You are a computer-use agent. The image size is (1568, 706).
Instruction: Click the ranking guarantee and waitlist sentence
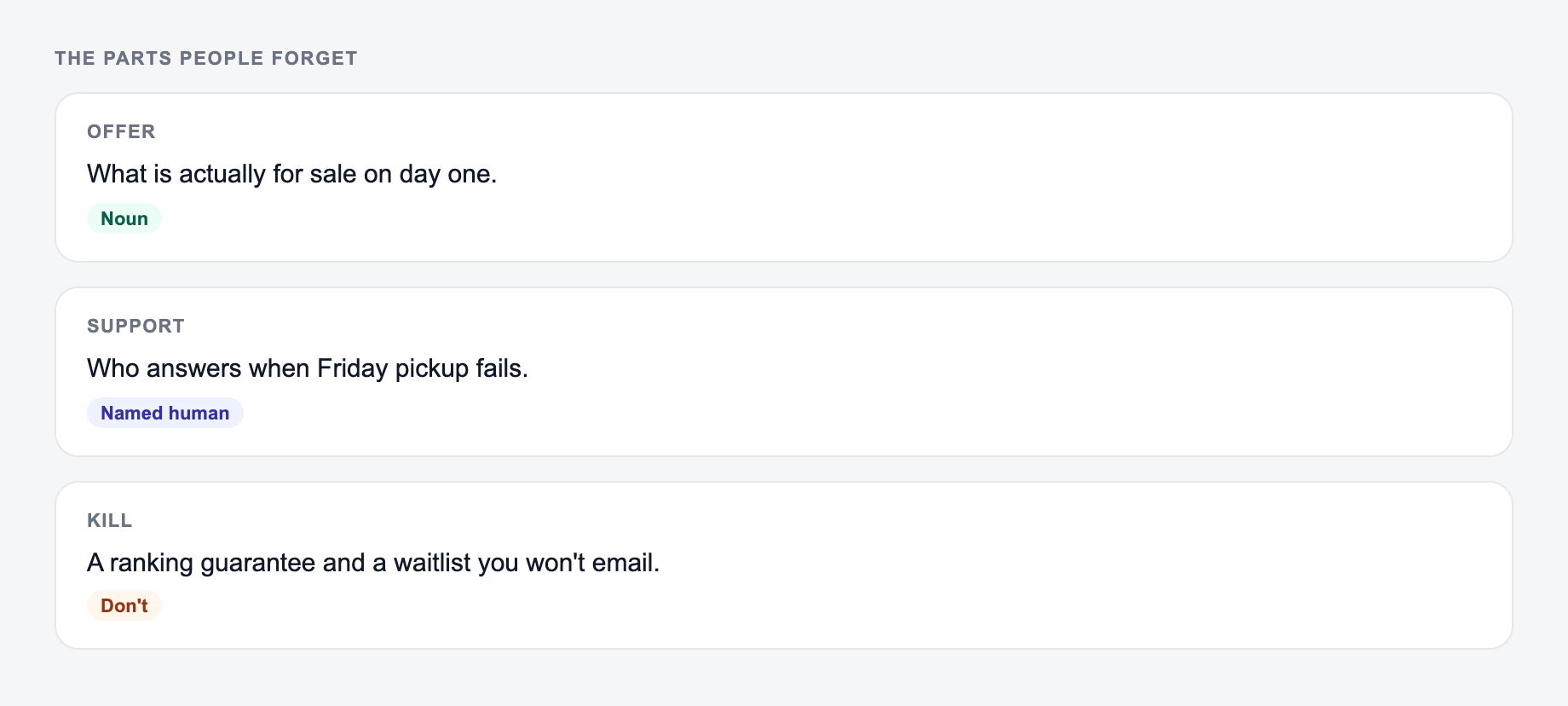(x=373, y=563)
